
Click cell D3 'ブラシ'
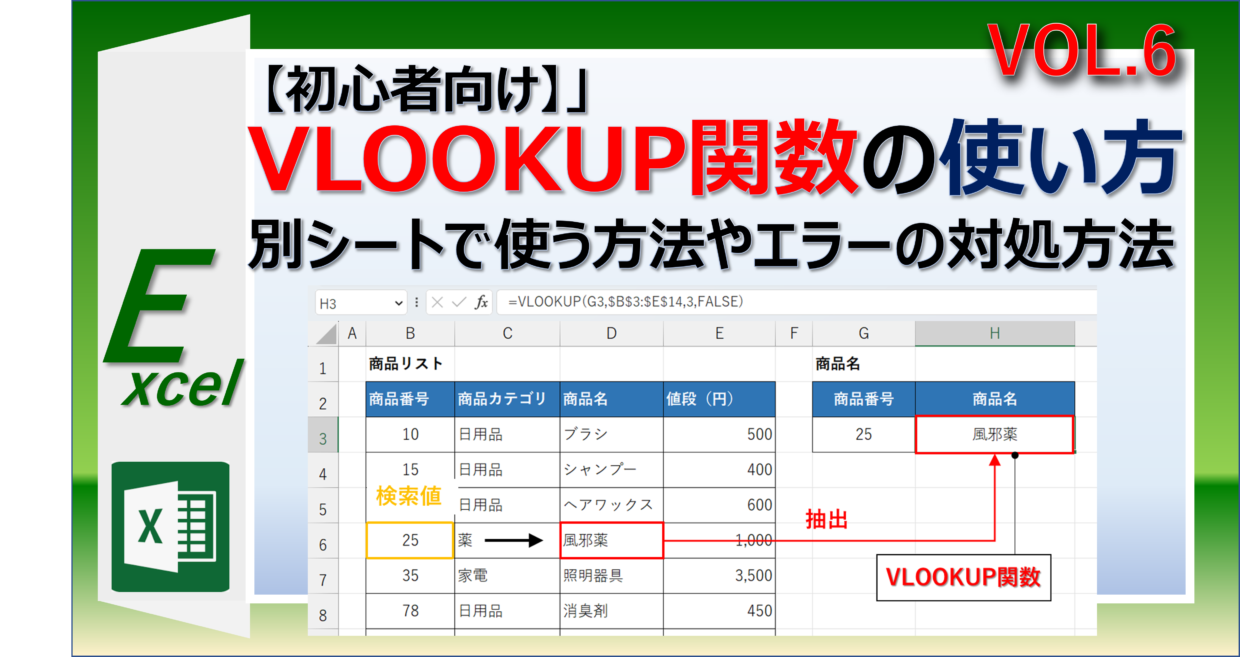pyautogui.click(x=611, y=434)
